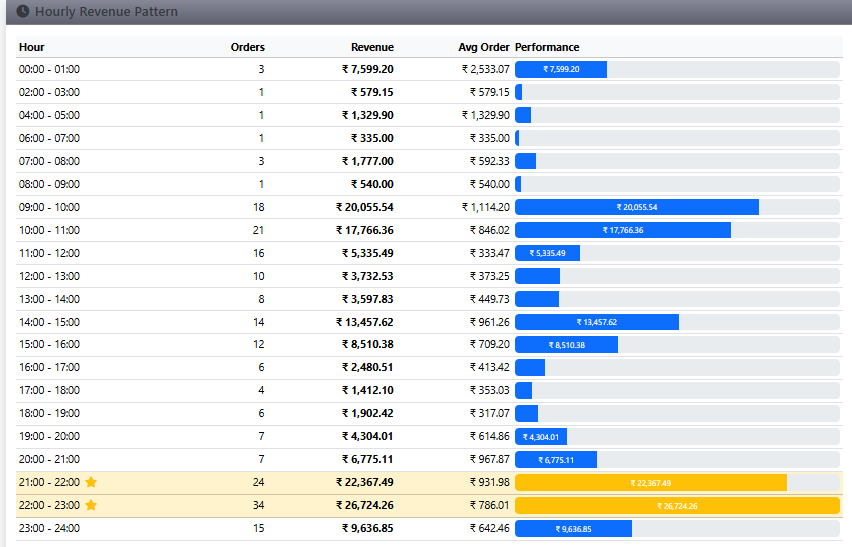Click the ₹ 9,636.85 performance bar
Image resolution: width=852 pixels, height=547 pixels.
573,529
